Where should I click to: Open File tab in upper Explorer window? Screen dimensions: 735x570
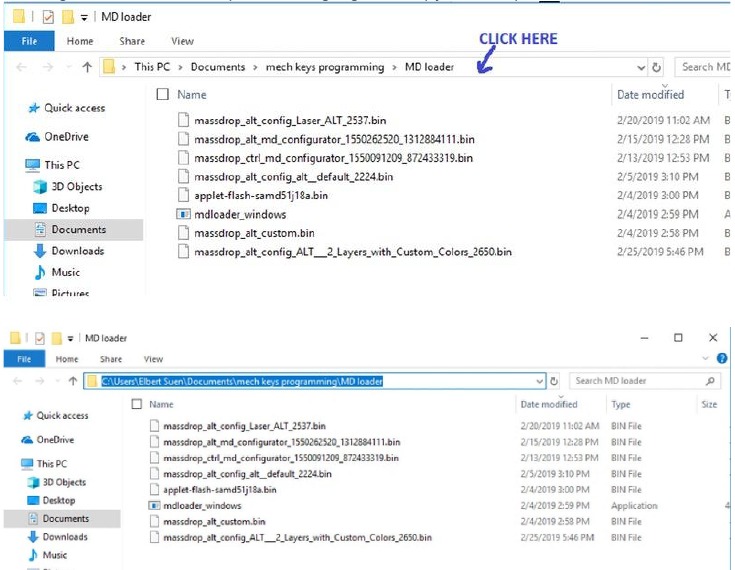[x=29, y=41]
